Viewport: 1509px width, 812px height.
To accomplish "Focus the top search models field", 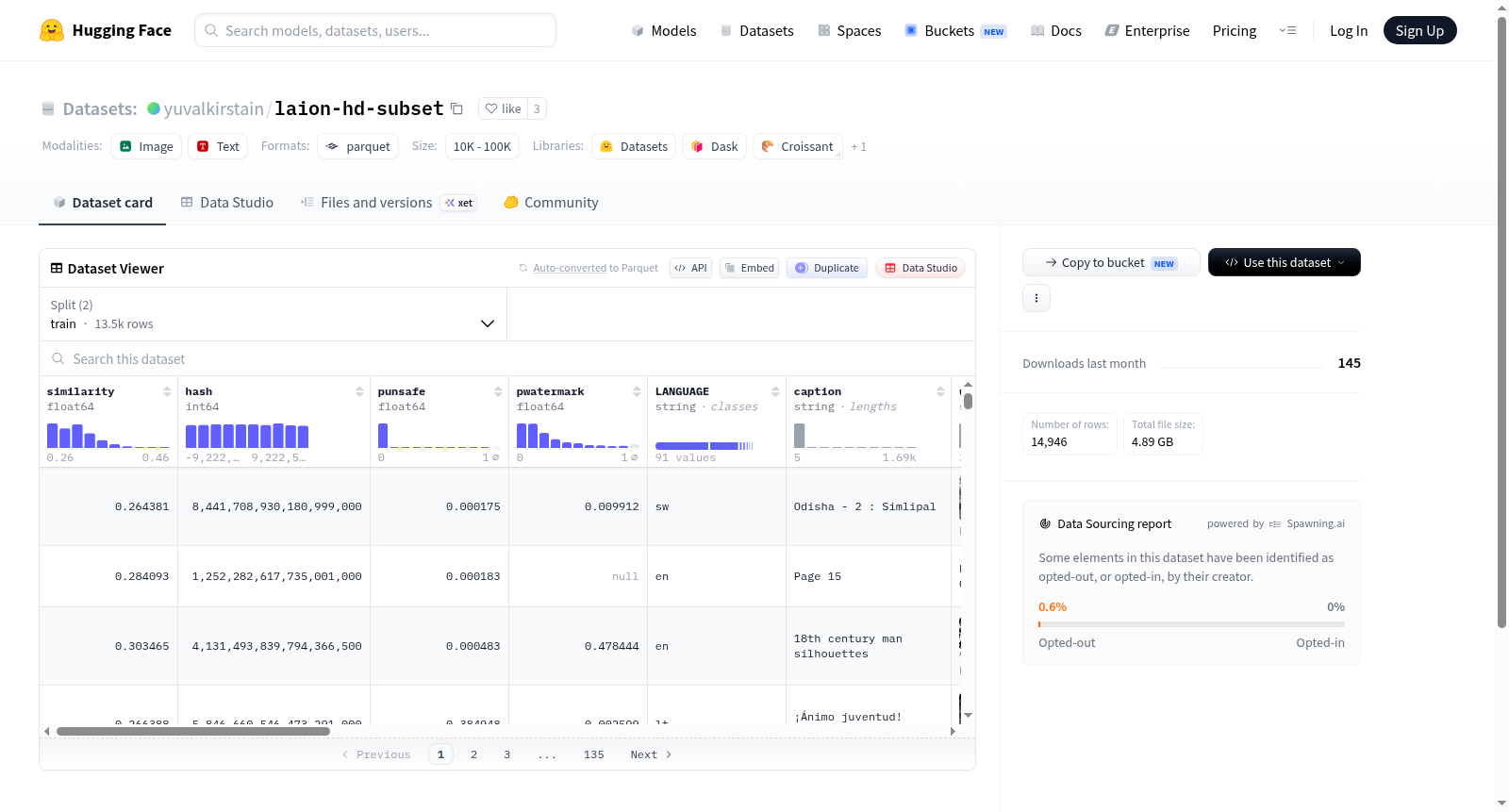I will click(375, 30).
